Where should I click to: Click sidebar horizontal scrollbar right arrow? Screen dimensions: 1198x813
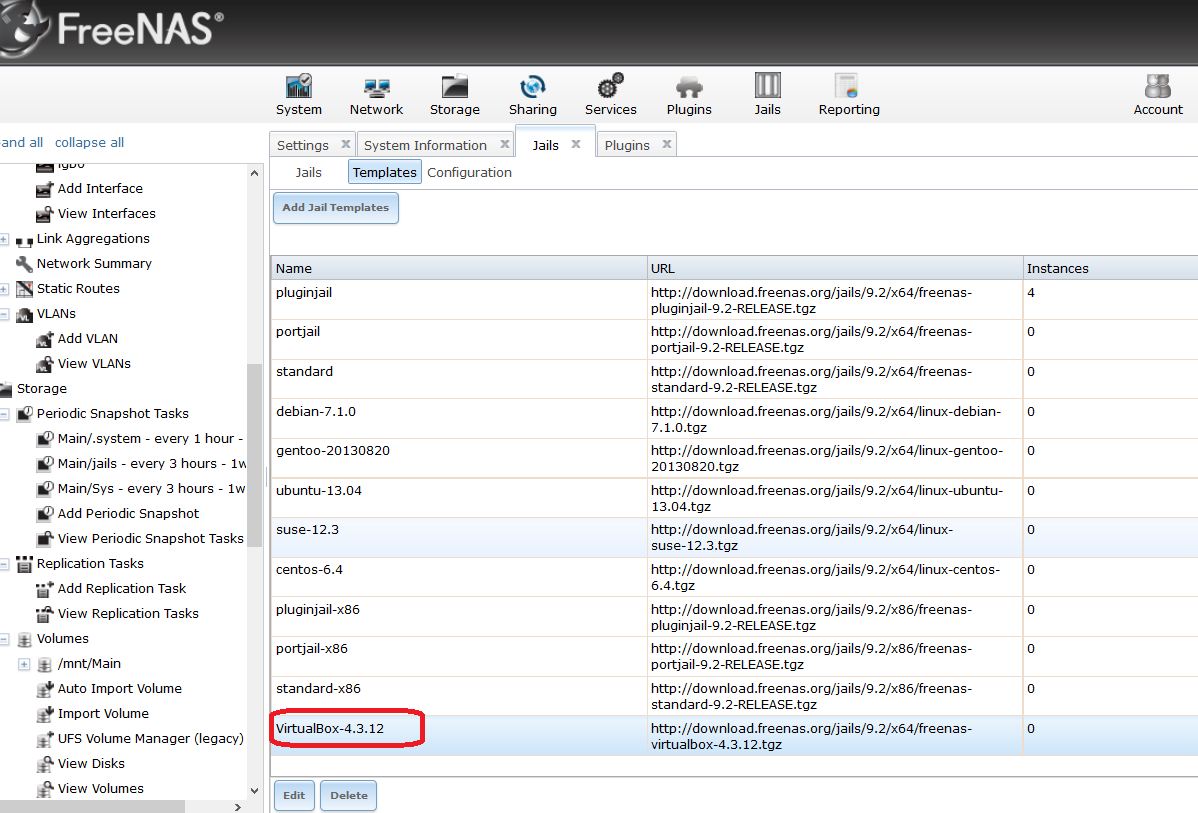[x=238, y=807]
